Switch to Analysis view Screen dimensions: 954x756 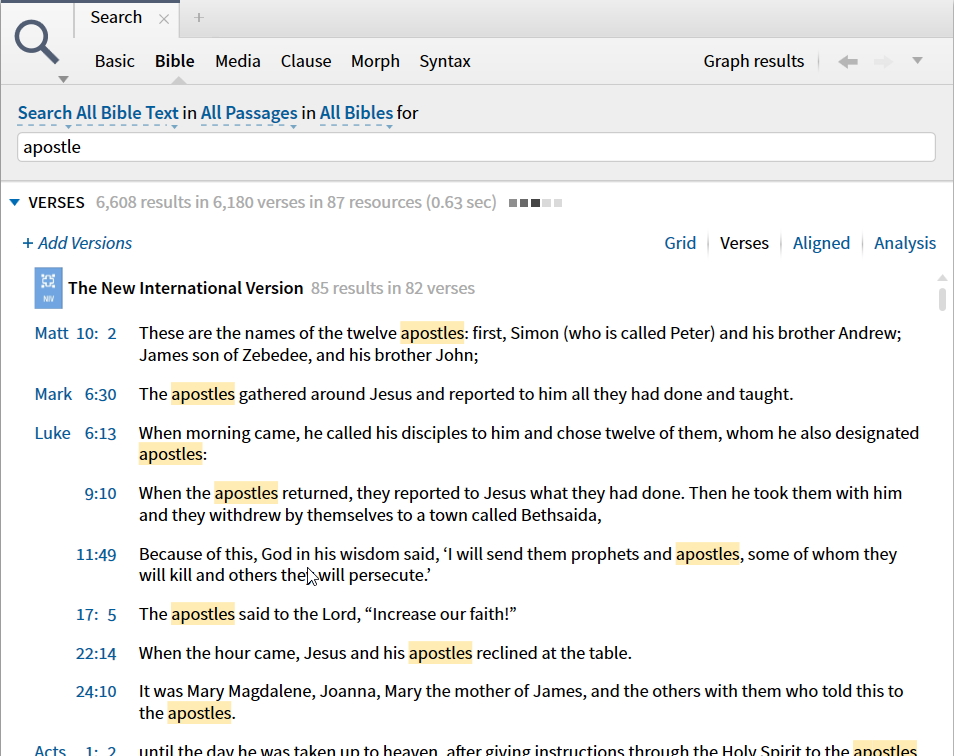click(905, 243)
